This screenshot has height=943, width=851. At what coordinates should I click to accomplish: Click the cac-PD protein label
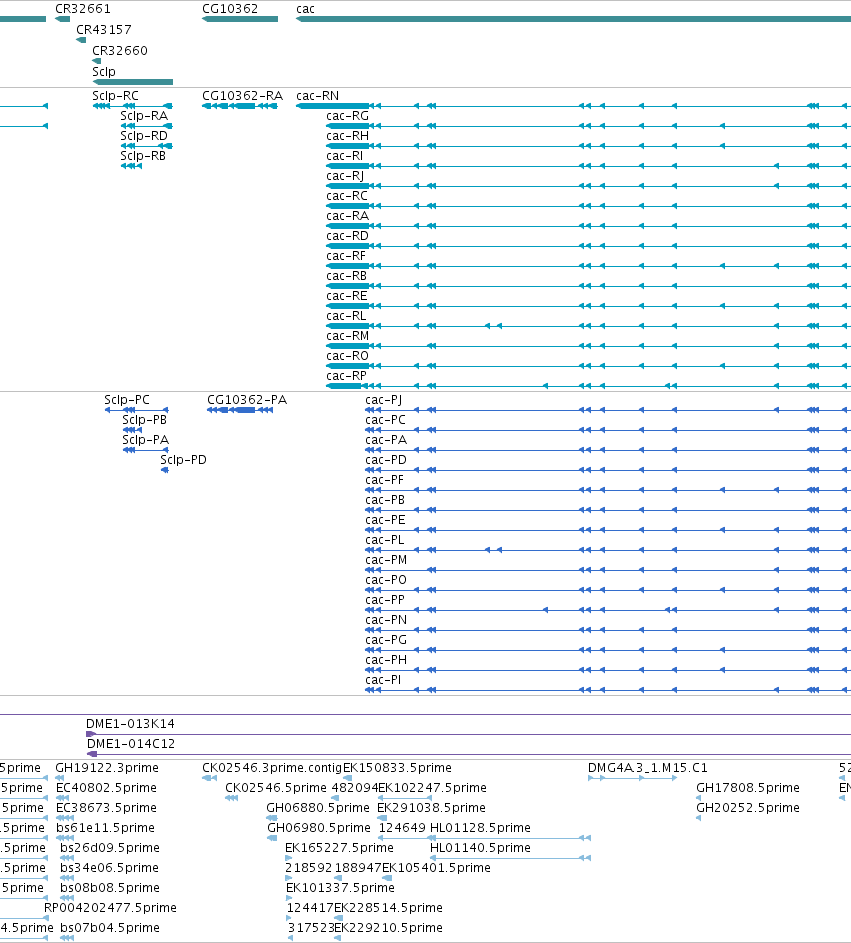386,459
